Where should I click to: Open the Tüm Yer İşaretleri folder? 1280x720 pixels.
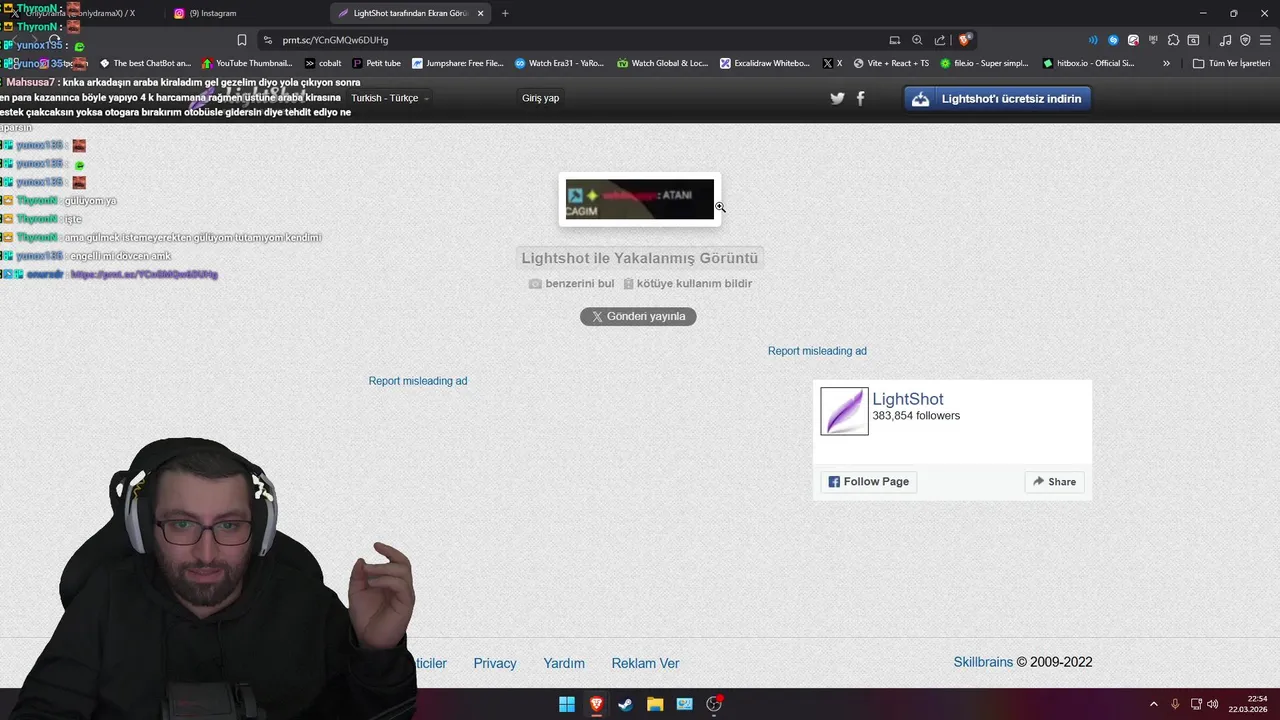pos(1231,63)
